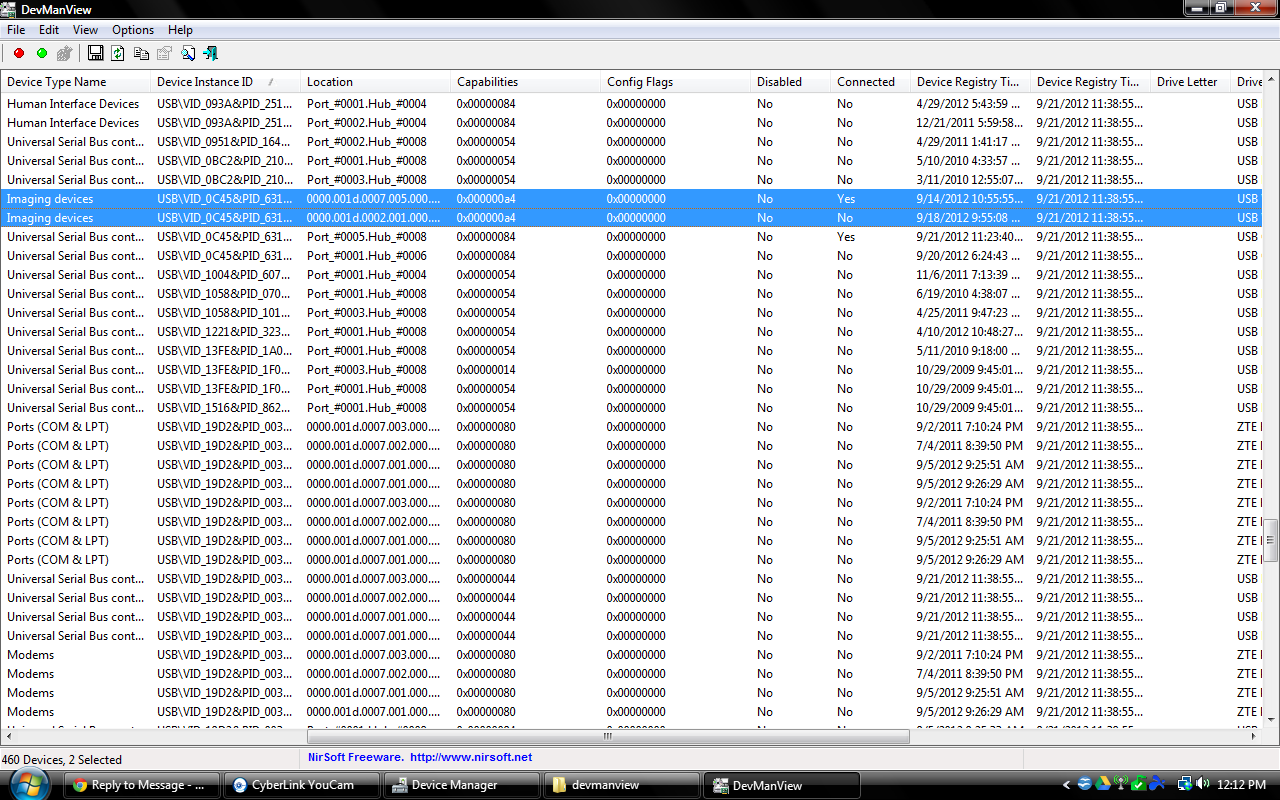Open the Options menu
This screenshot has height=800, width=1280.
click(x=133, y=30)
